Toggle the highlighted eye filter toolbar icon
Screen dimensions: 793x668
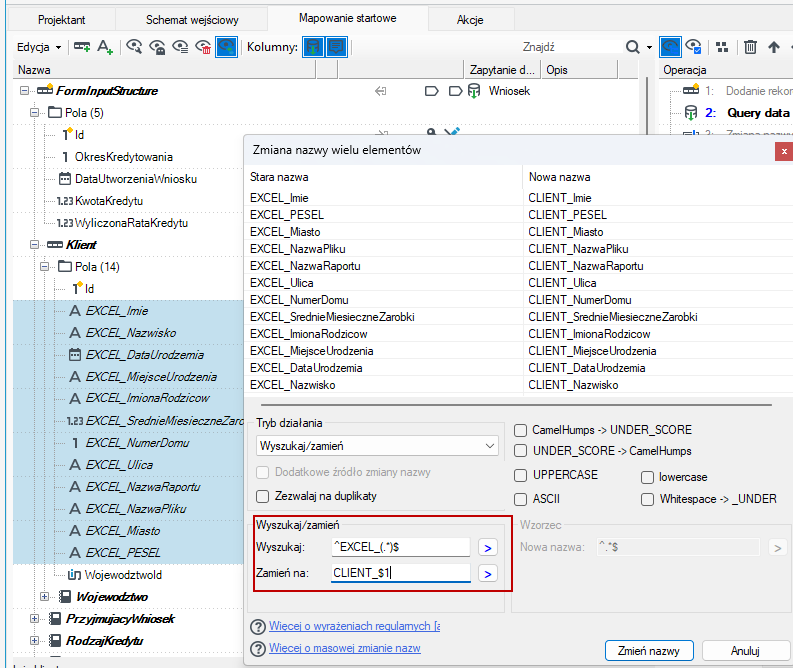click(x=227, y=47)
